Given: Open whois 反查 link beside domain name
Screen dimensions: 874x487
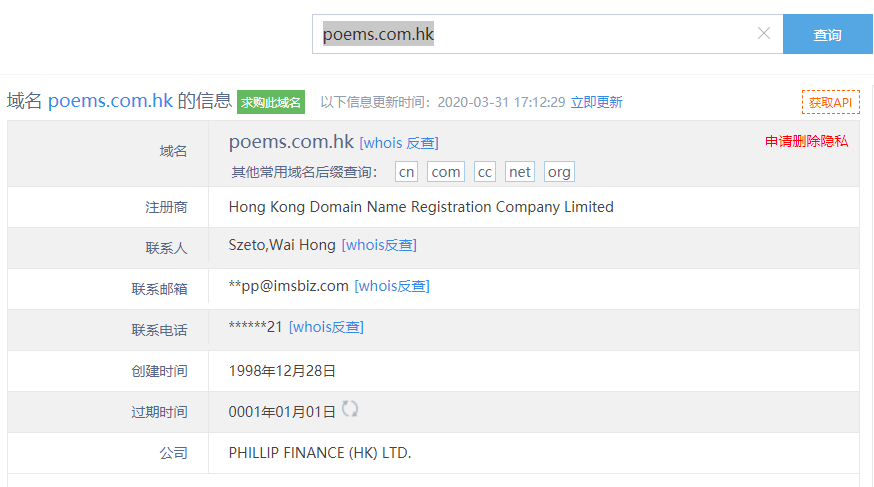Looking at the screenshot, I should pos(399,143).
